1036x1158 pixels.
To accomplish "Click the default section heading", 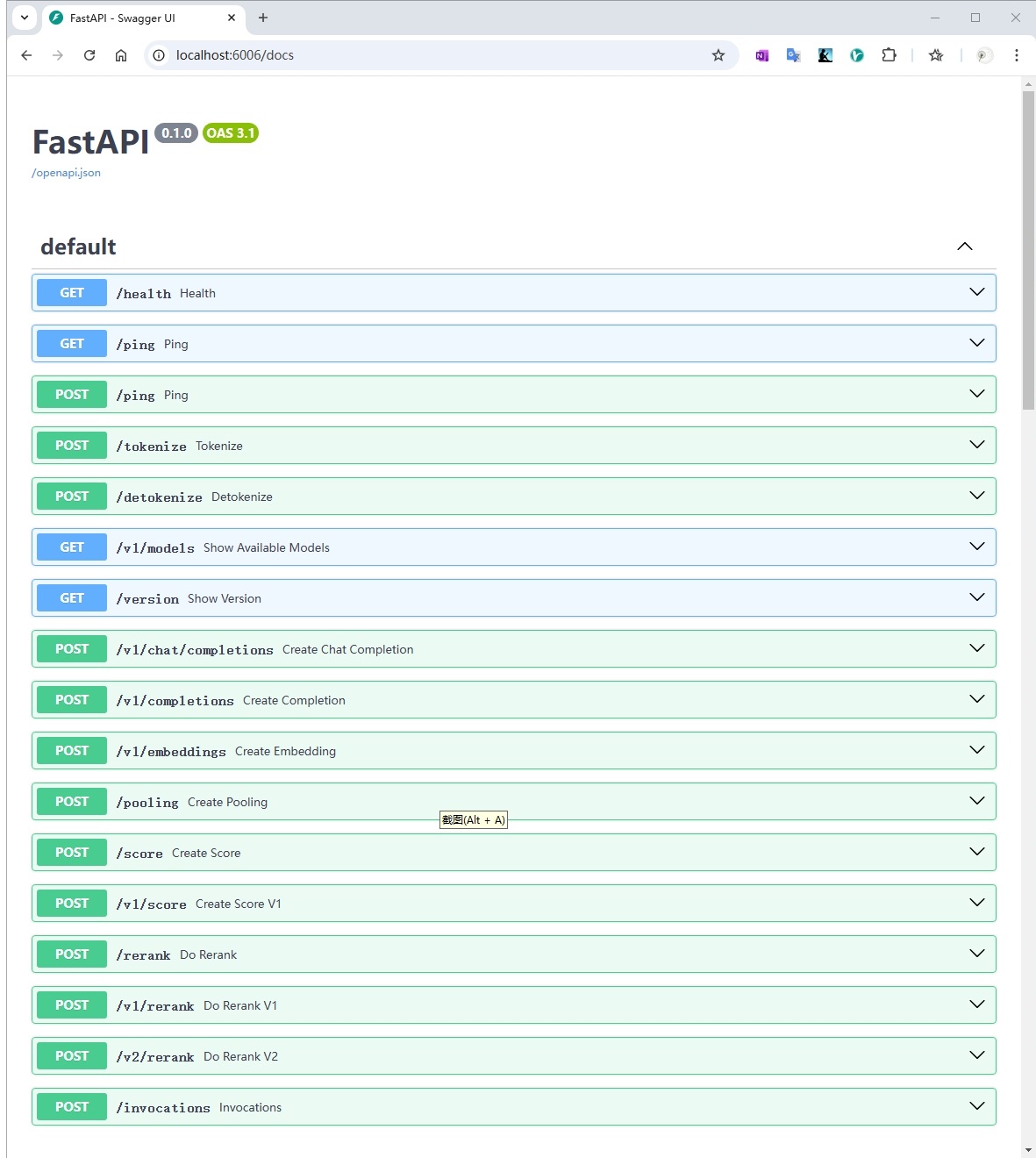I will tap(78, 247).
